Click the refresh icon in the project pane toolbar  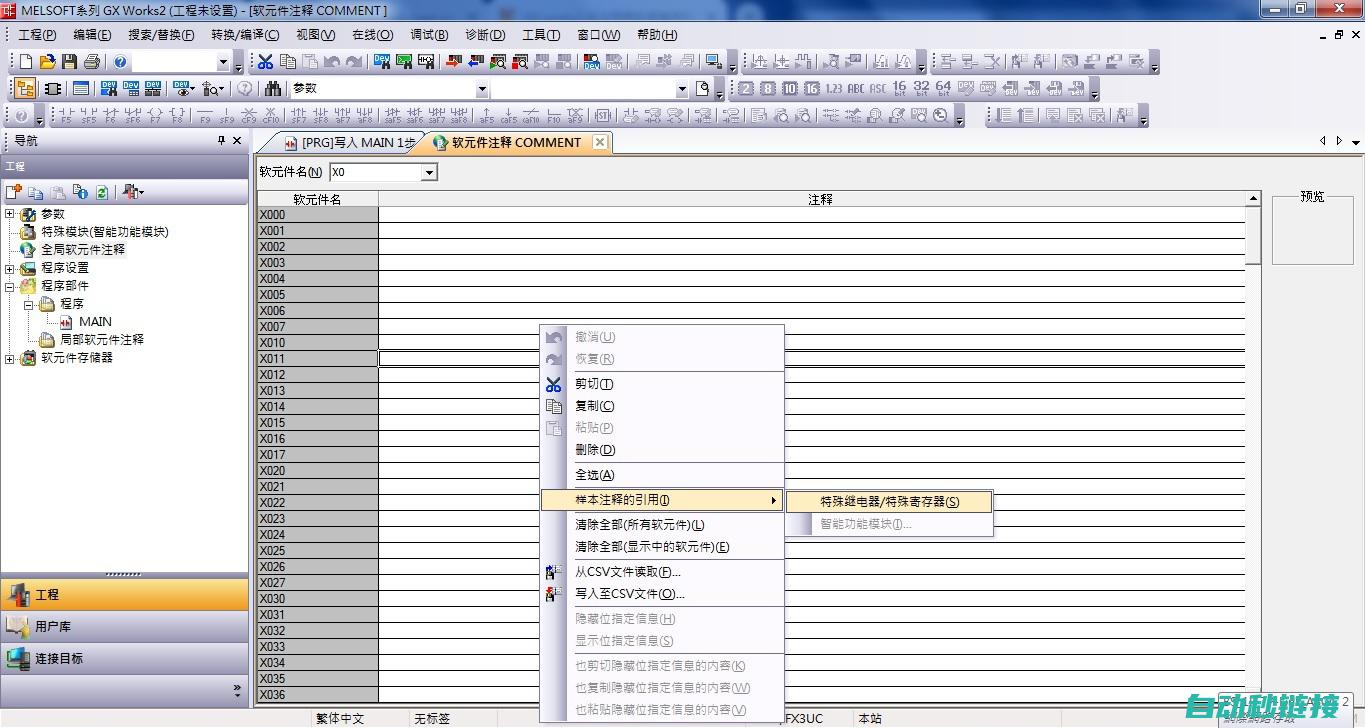[x=102, y=192]
